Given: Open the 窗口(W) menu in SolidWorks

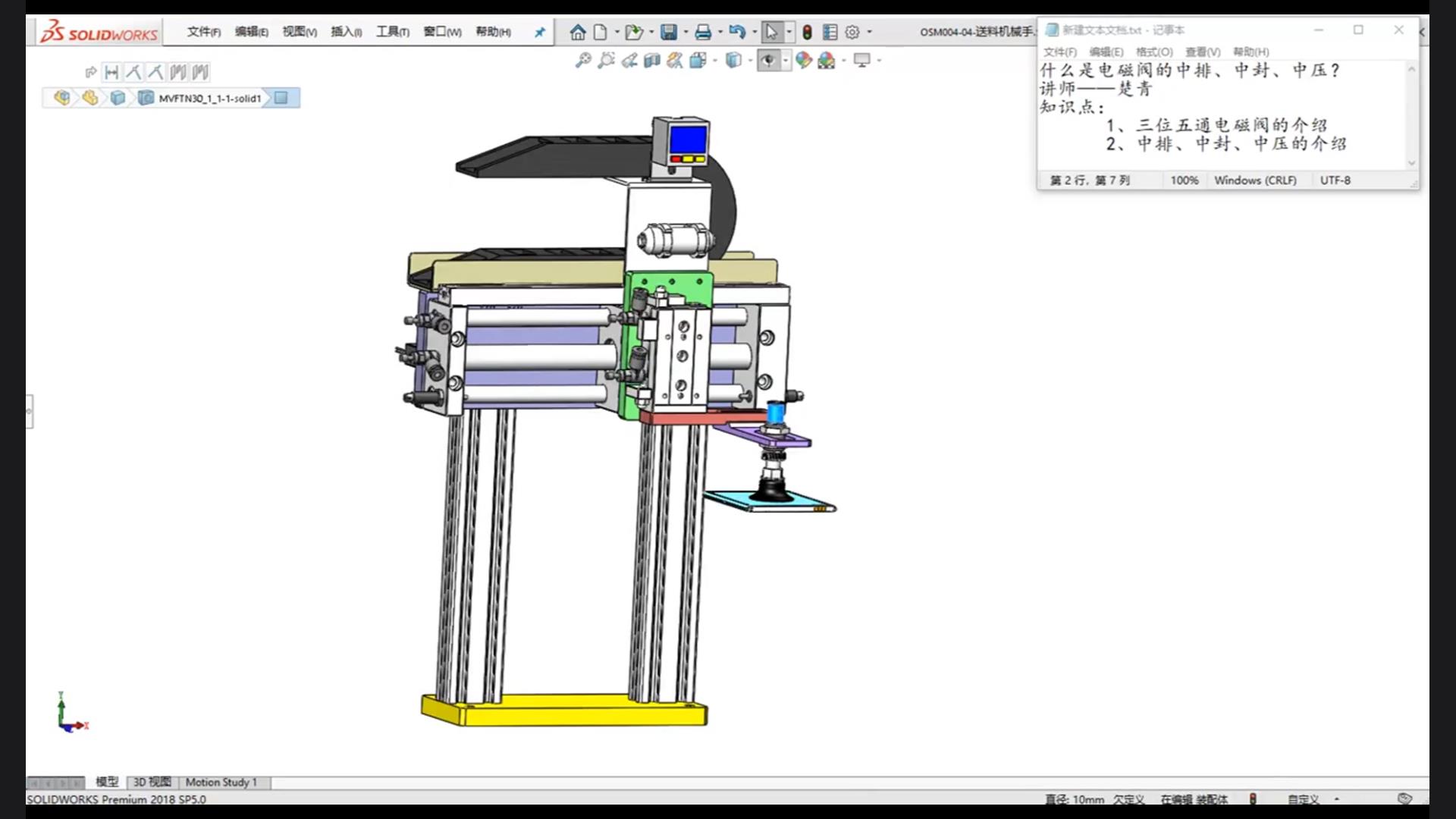Looking at the screenshot, I should tap(442, 32).
